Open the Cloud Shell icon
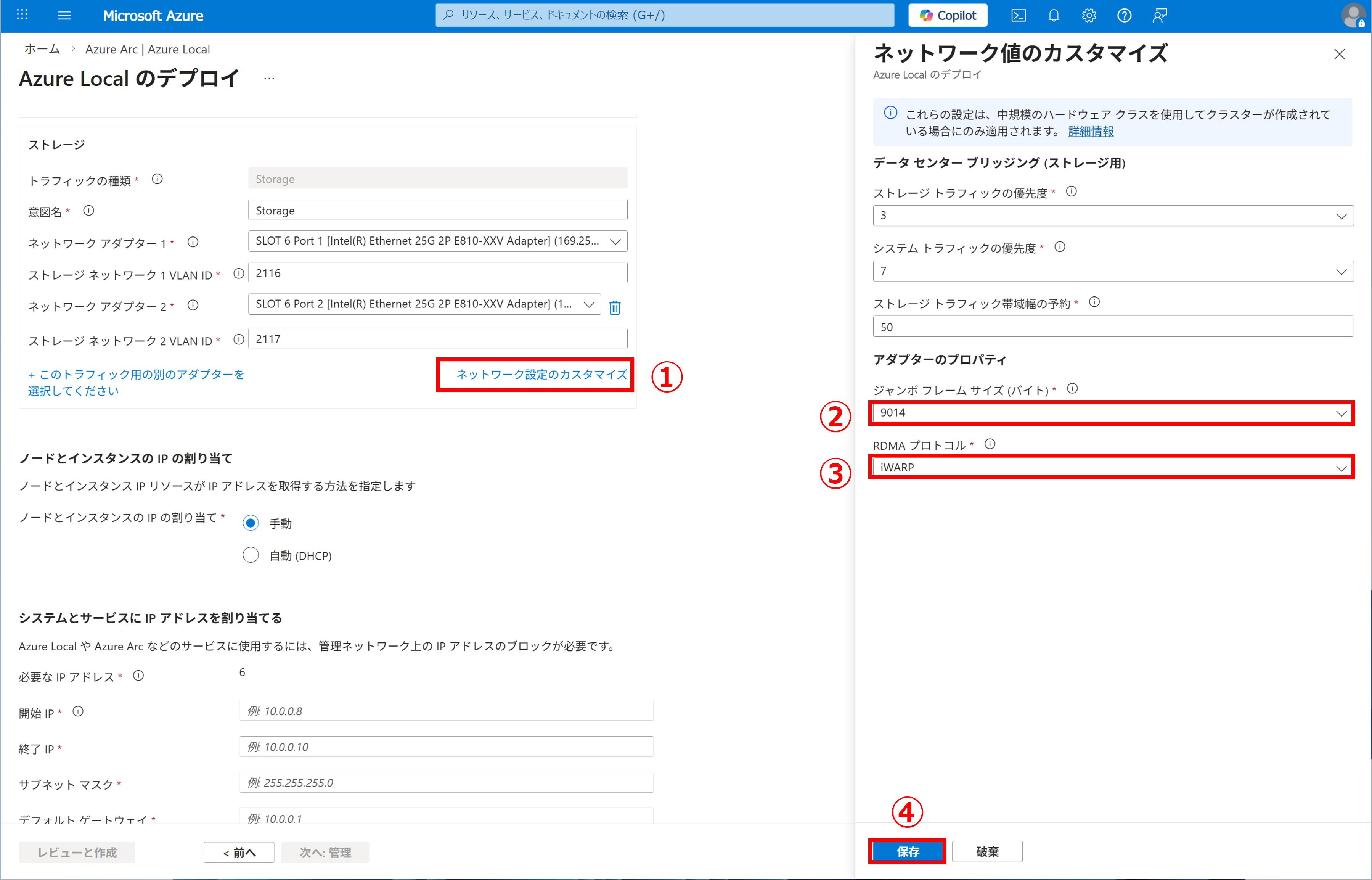This screenshot has width=1372, height=880. tap(1018, 15)
